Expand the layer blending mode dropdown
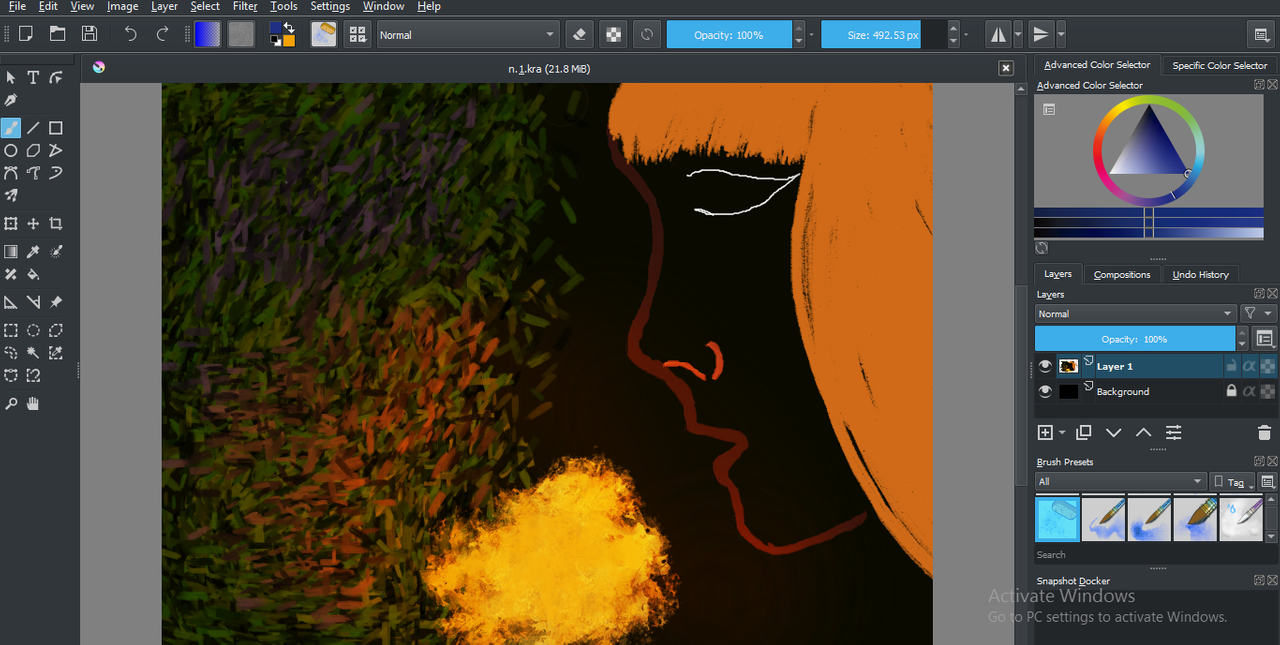The width and height of the screenshot is (1280, 645). tap(1136, 314)
